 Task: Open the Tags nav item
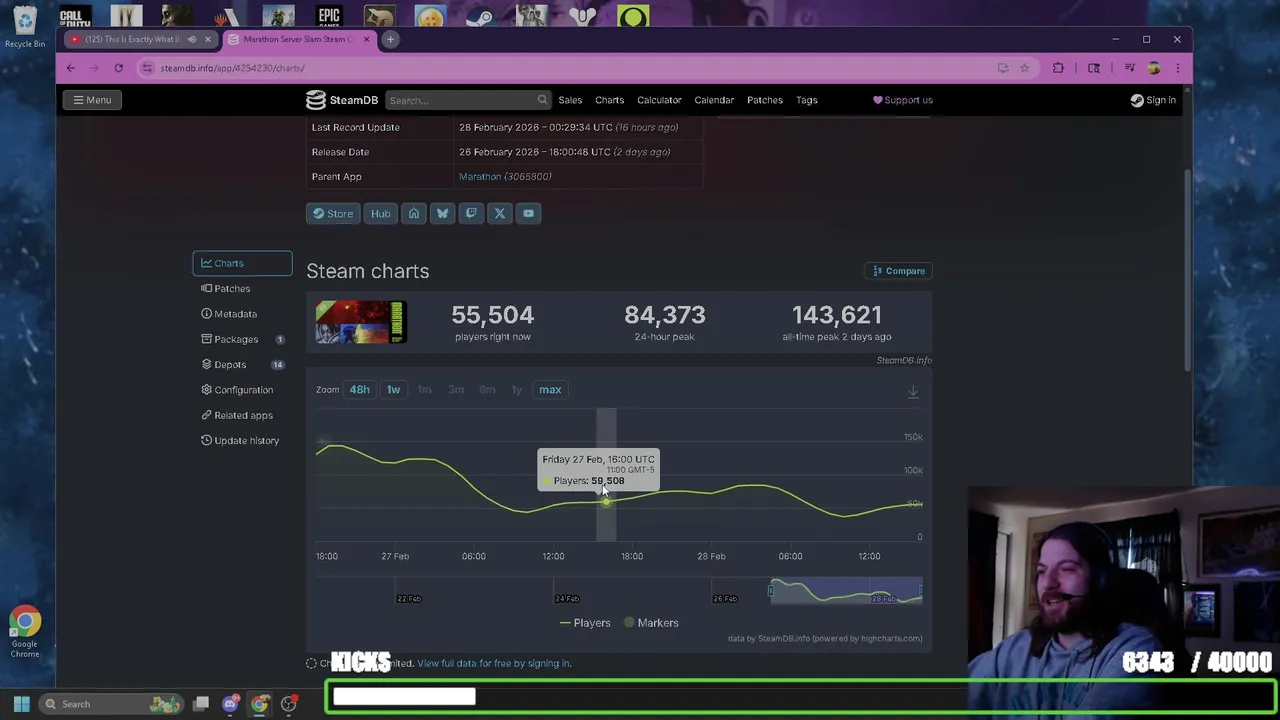807,100
